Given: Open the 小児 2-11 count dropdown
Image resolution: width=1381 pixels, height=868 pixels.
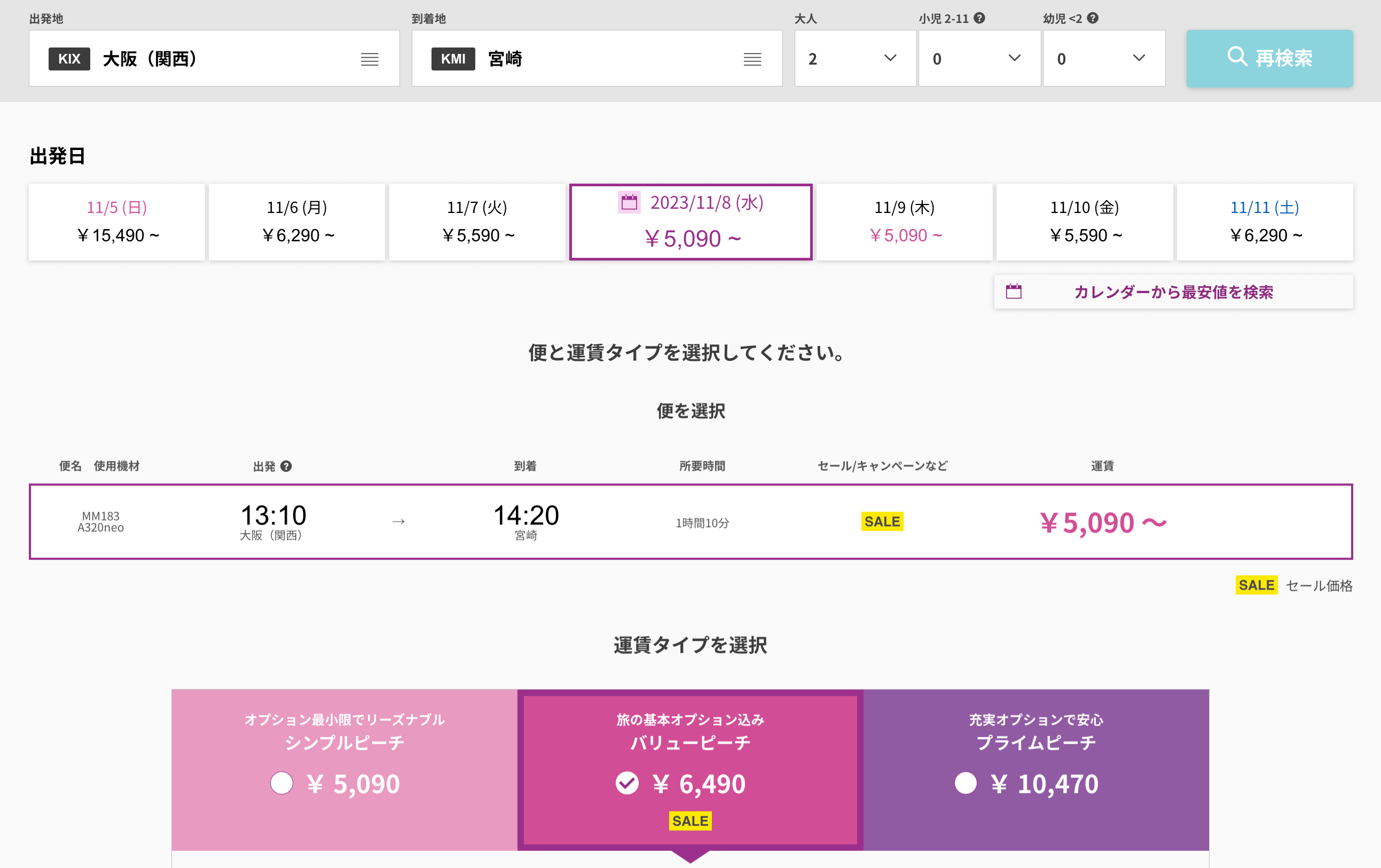Looking at the screenshot, I should (x=979, y=59).
